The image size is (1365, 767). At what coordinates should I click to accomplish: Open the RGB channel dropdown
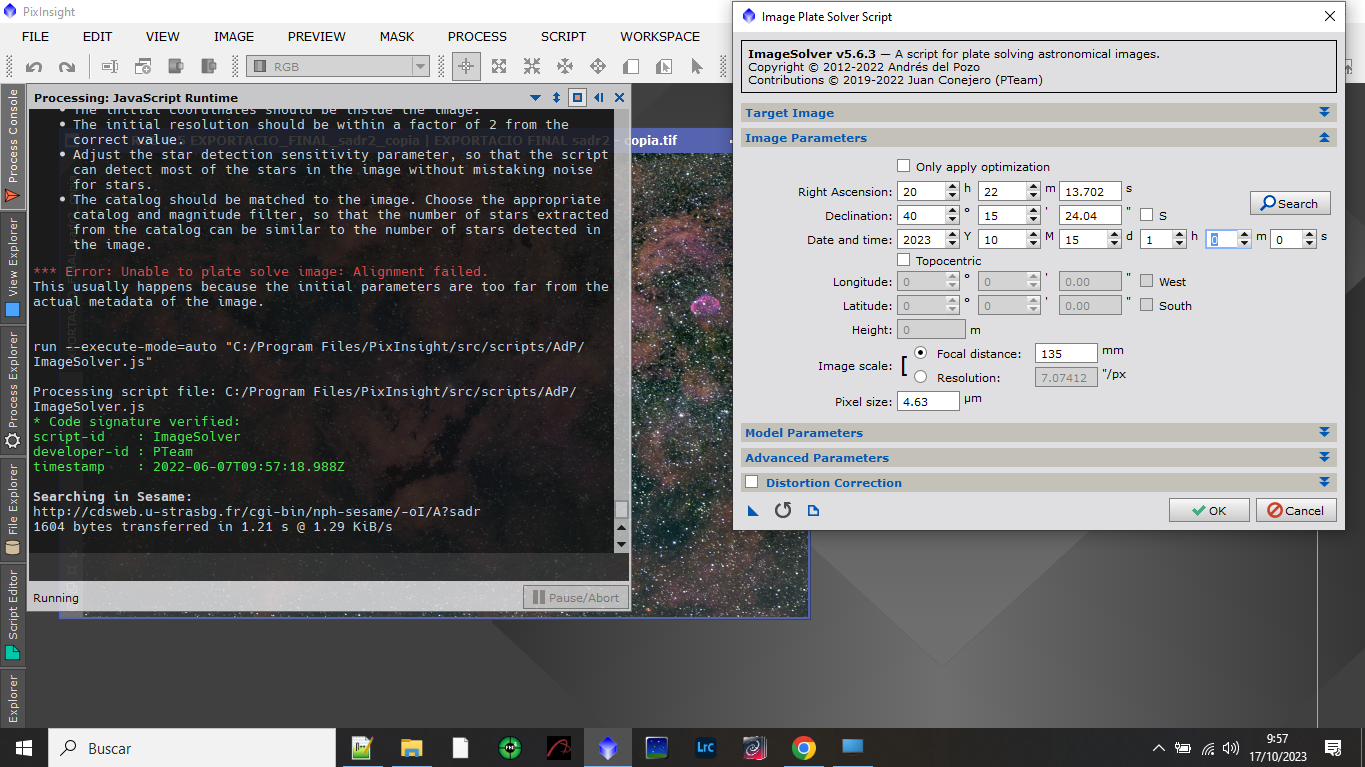(x=338, y=67)
